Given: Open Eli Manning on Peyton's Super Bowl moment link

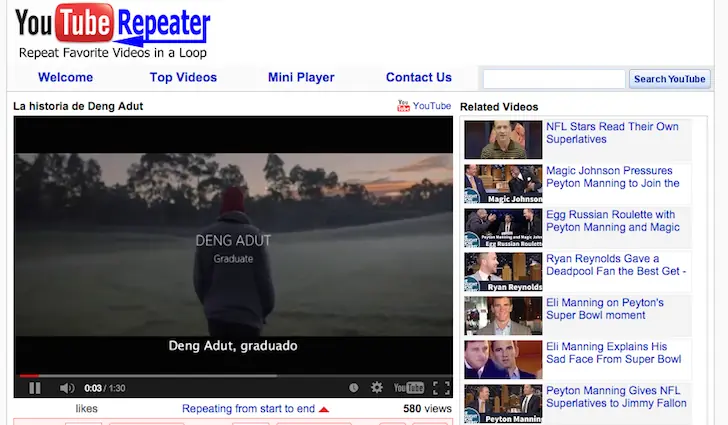Looking at the screenshot, I should 605,309.
